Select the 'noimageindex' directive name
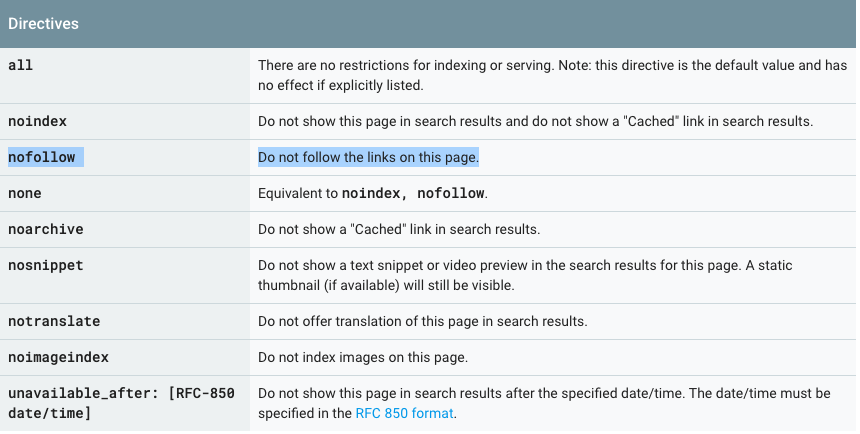Viewport: 860px width, 434px height. 58,357
